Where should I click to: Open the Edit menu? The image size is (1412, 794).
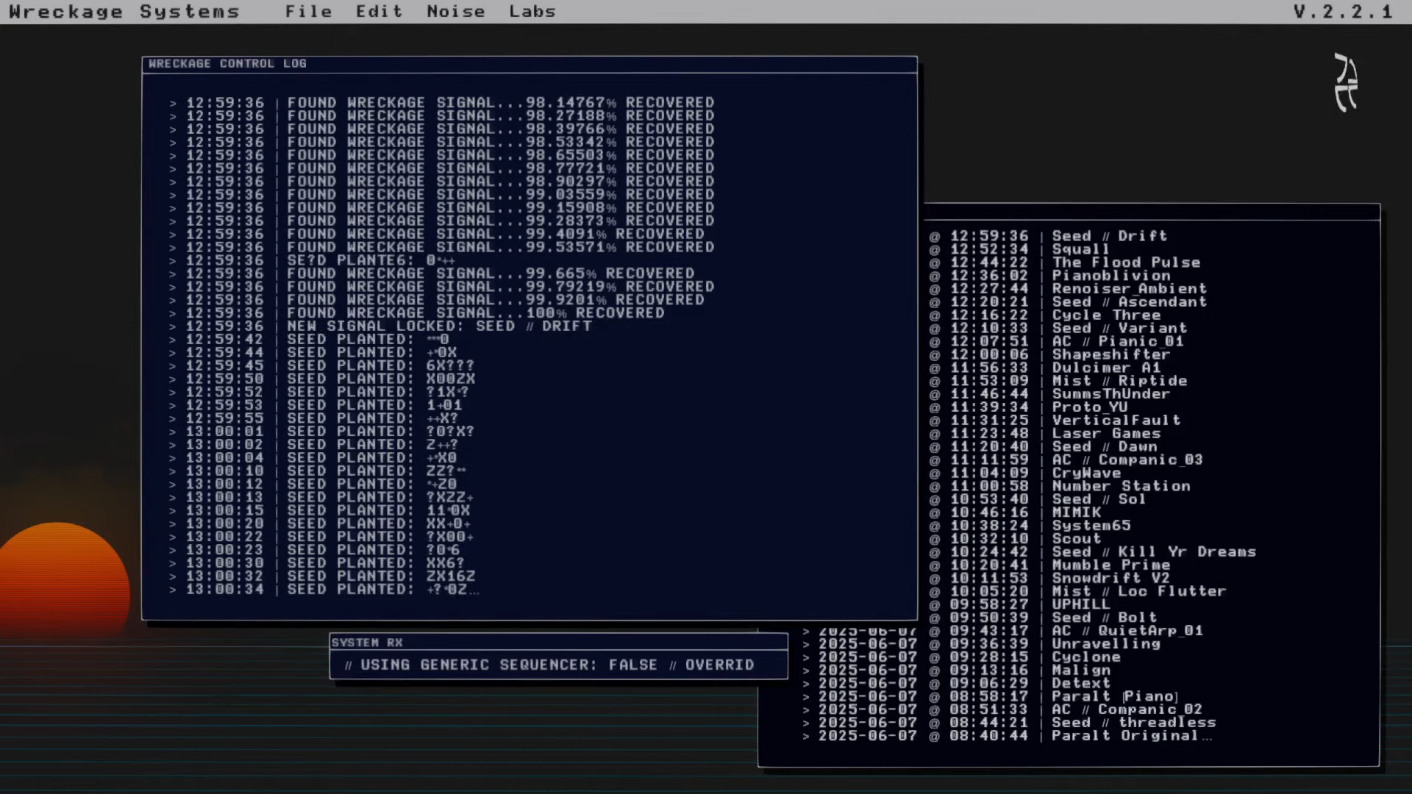[x=379, y=12]
